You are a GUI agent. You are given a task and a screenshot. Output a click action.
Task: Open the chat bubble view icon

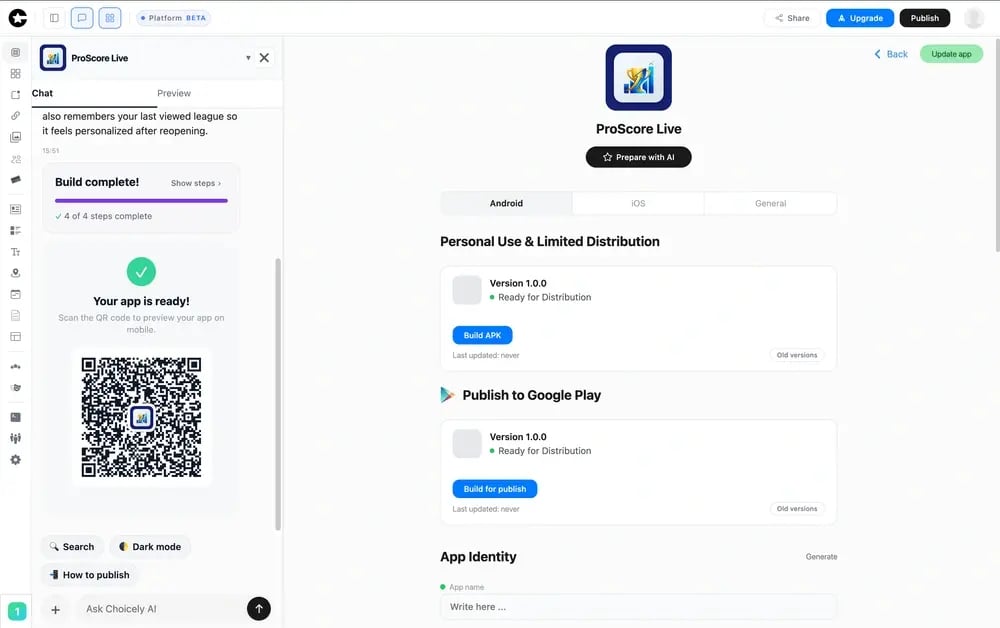click(82, 18)
